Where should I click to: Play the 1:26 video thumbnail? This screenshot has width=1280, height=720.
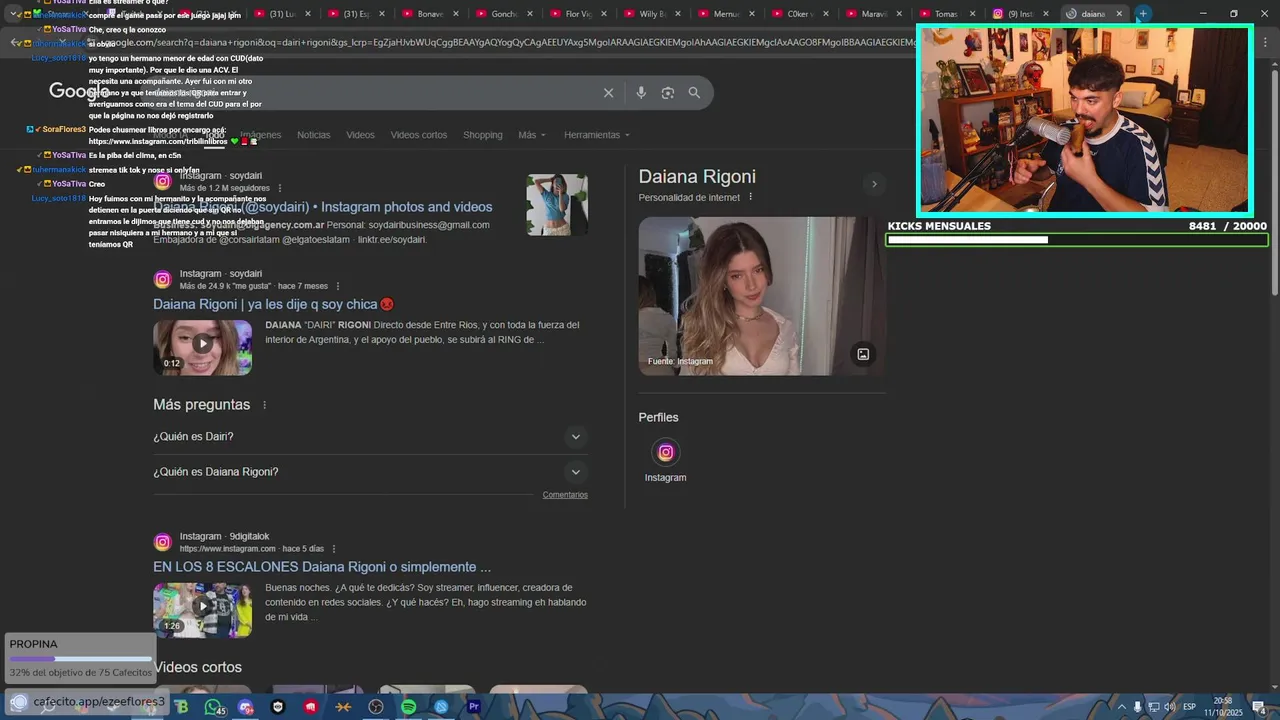202,610
